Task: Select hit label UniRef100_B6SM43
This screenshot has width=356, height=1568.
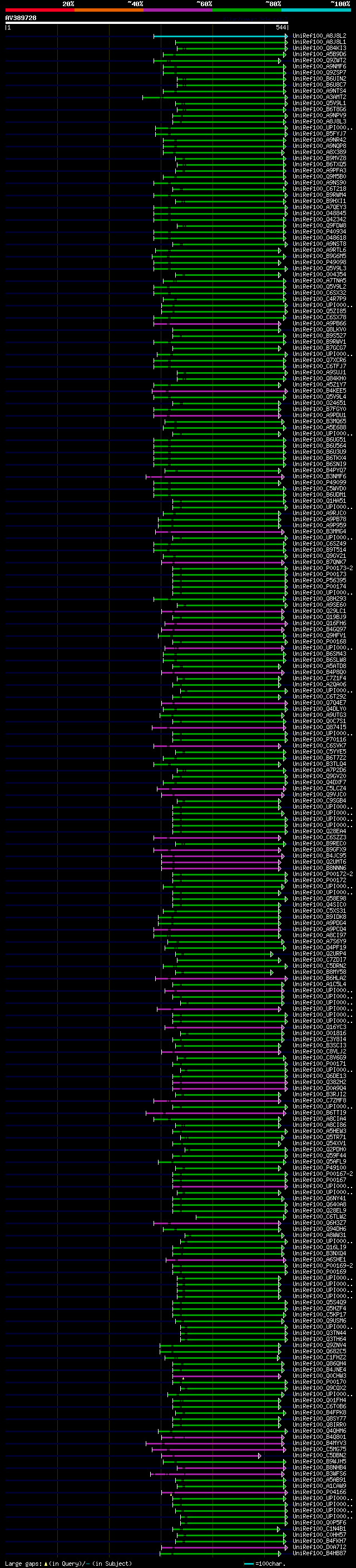Action: [x=319, y=654]
